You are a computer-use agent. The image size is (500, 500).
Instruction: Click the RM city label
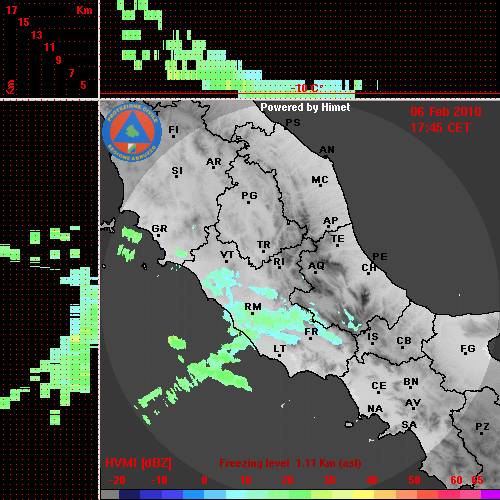pyautogui.click(x=253, y=307)
